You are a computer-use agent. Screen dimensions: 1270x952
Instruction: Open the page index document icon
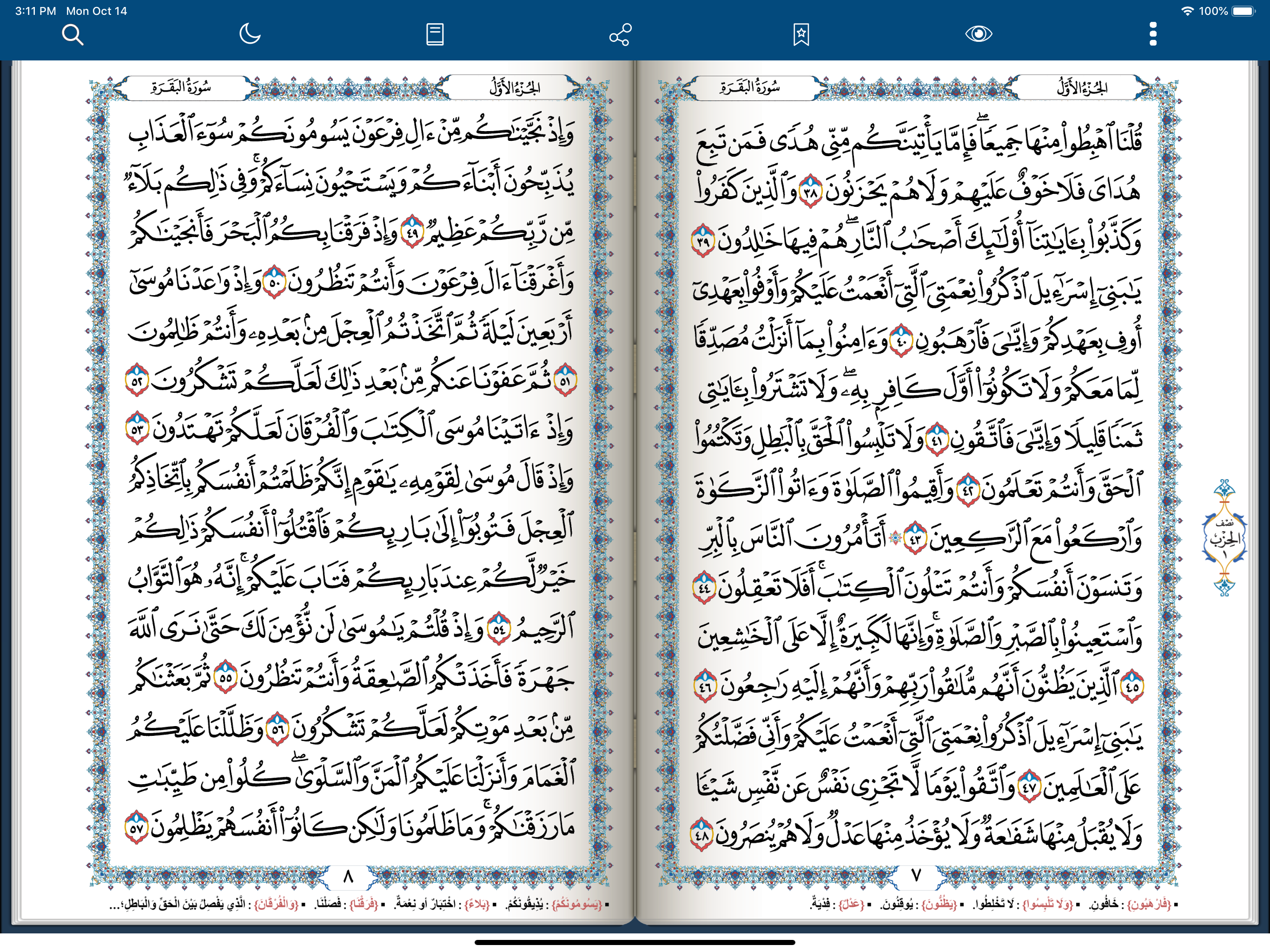coord(435,34)
